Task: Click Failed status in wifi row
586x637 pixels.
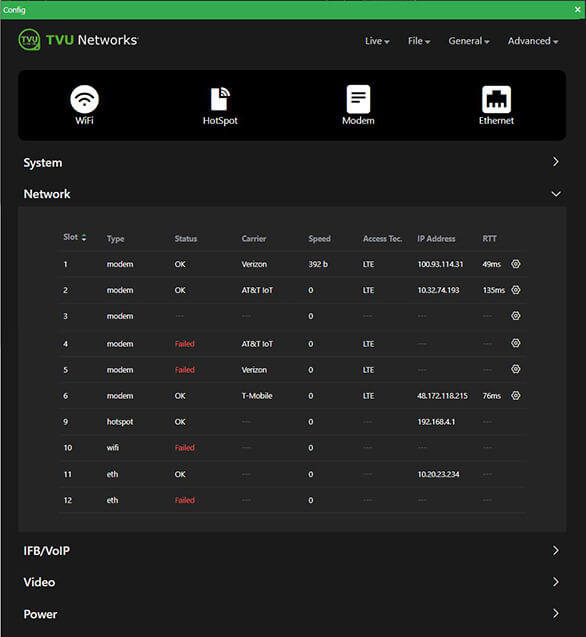Action: pos(185,448)
